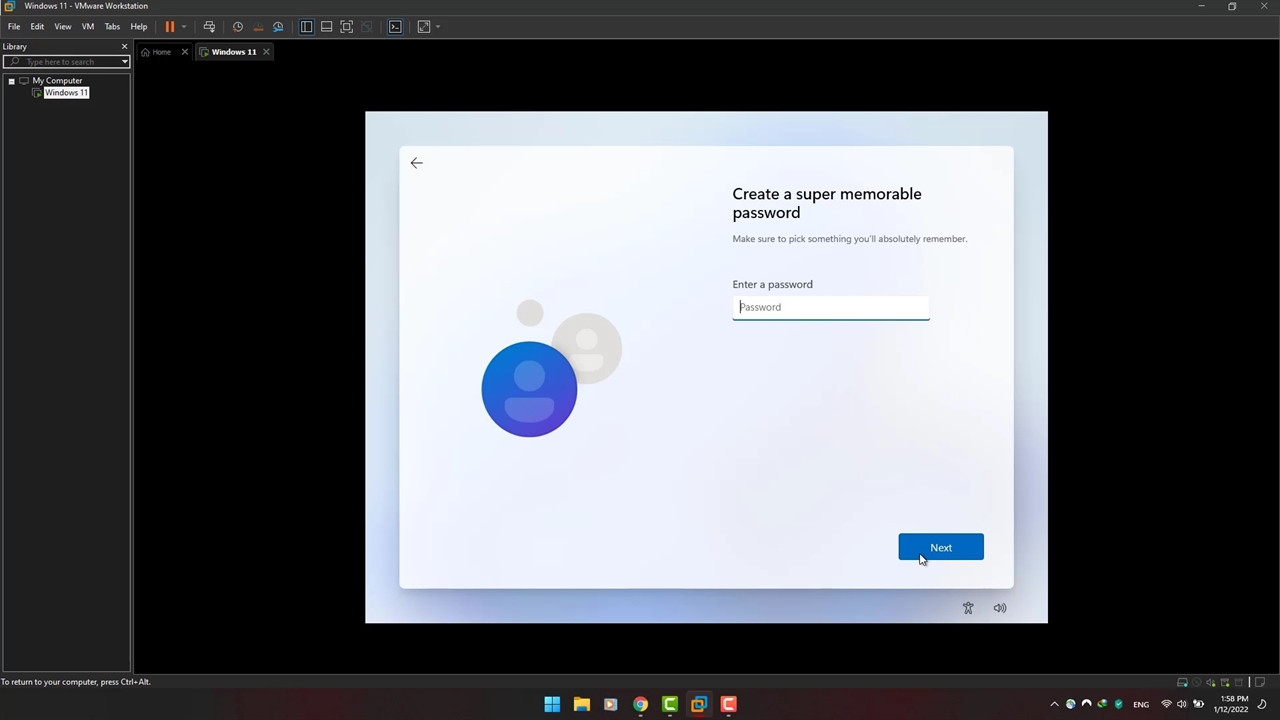
Task: Click Send Ctrl+Alt+Del toolbar icon
Action: pyautogui.click(x=209, y=27)
